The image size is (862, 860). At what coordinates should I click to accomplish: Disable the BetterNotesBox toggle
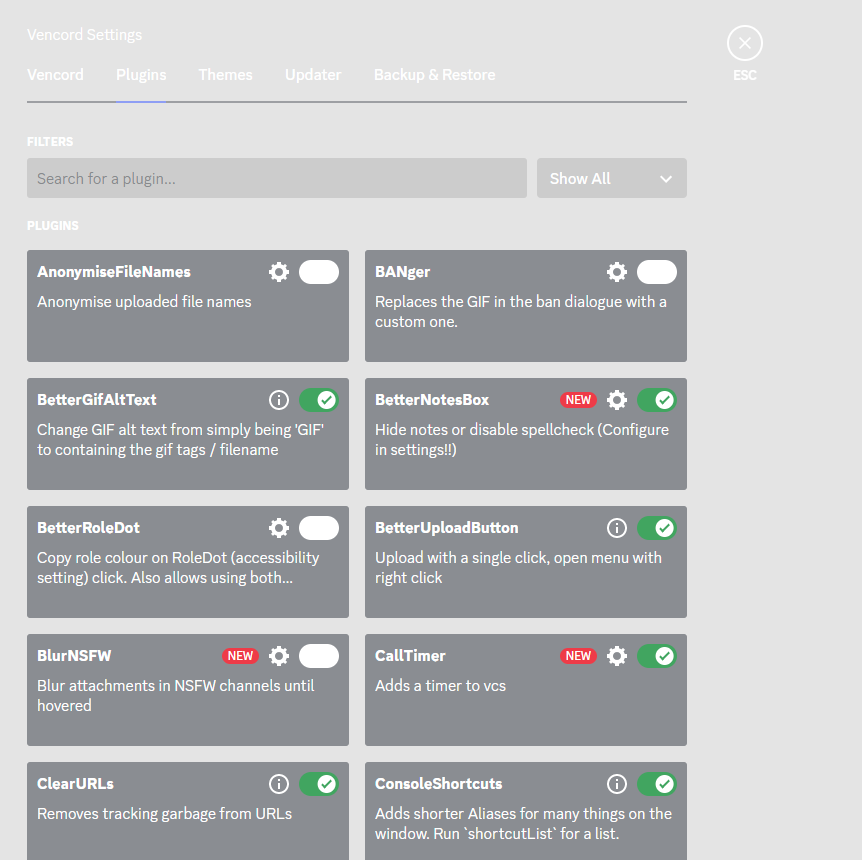click(657, 400)
